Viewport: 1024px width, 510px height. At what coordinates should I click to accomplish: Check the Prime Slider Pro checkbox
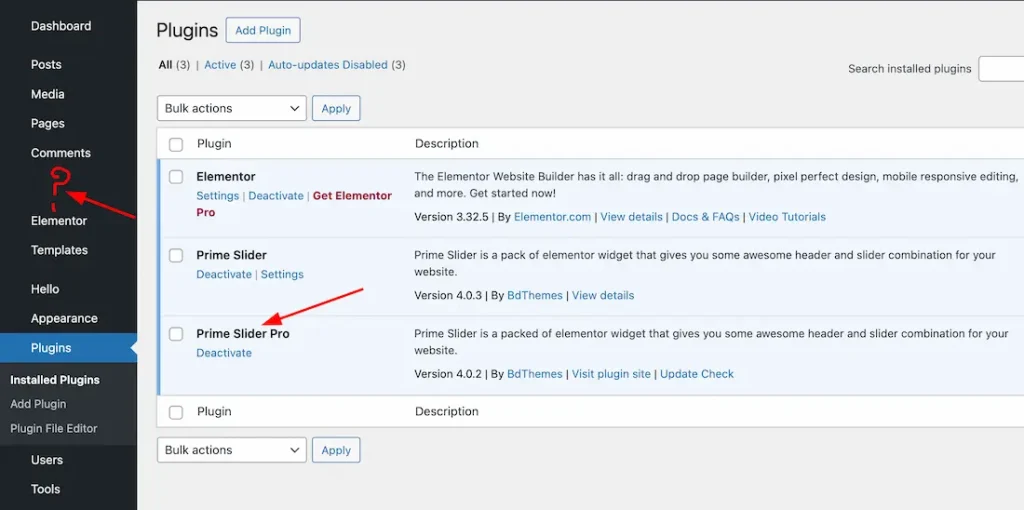176,334
